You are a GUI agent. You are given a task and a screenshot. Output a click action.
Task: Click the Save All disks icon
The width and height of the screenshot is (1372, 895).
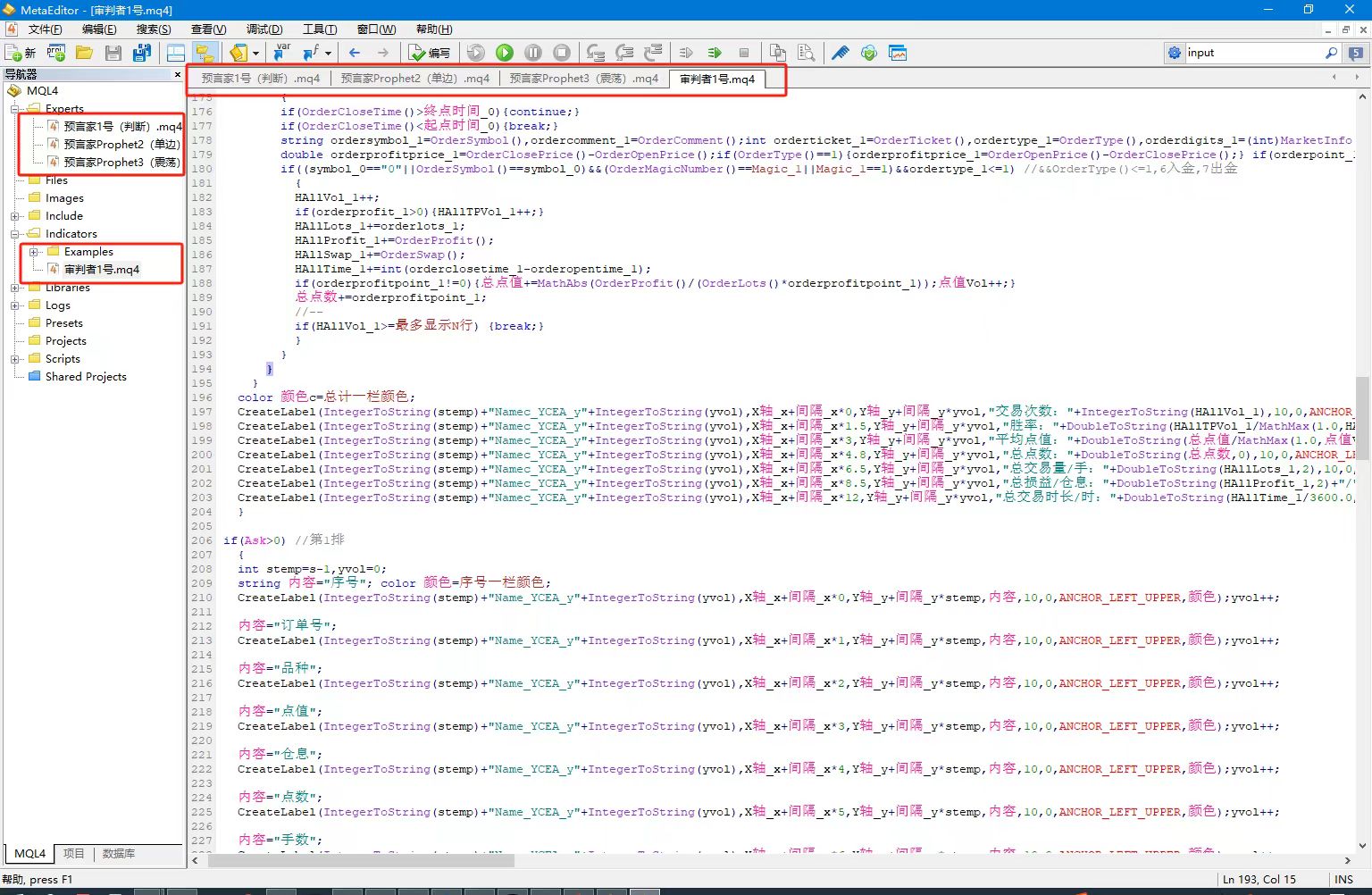pyautogui.click(x=142, y=54)
